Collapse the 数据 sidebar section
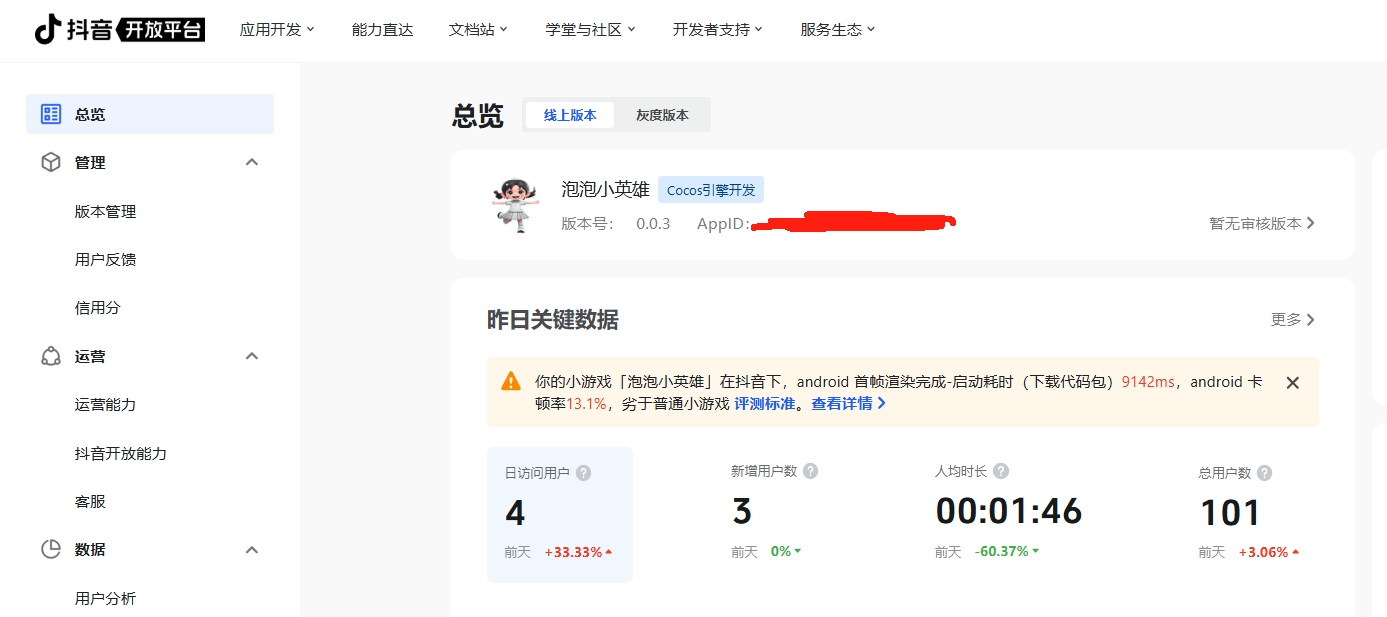Screen dimensions: 1387x617 click(252, 549)
